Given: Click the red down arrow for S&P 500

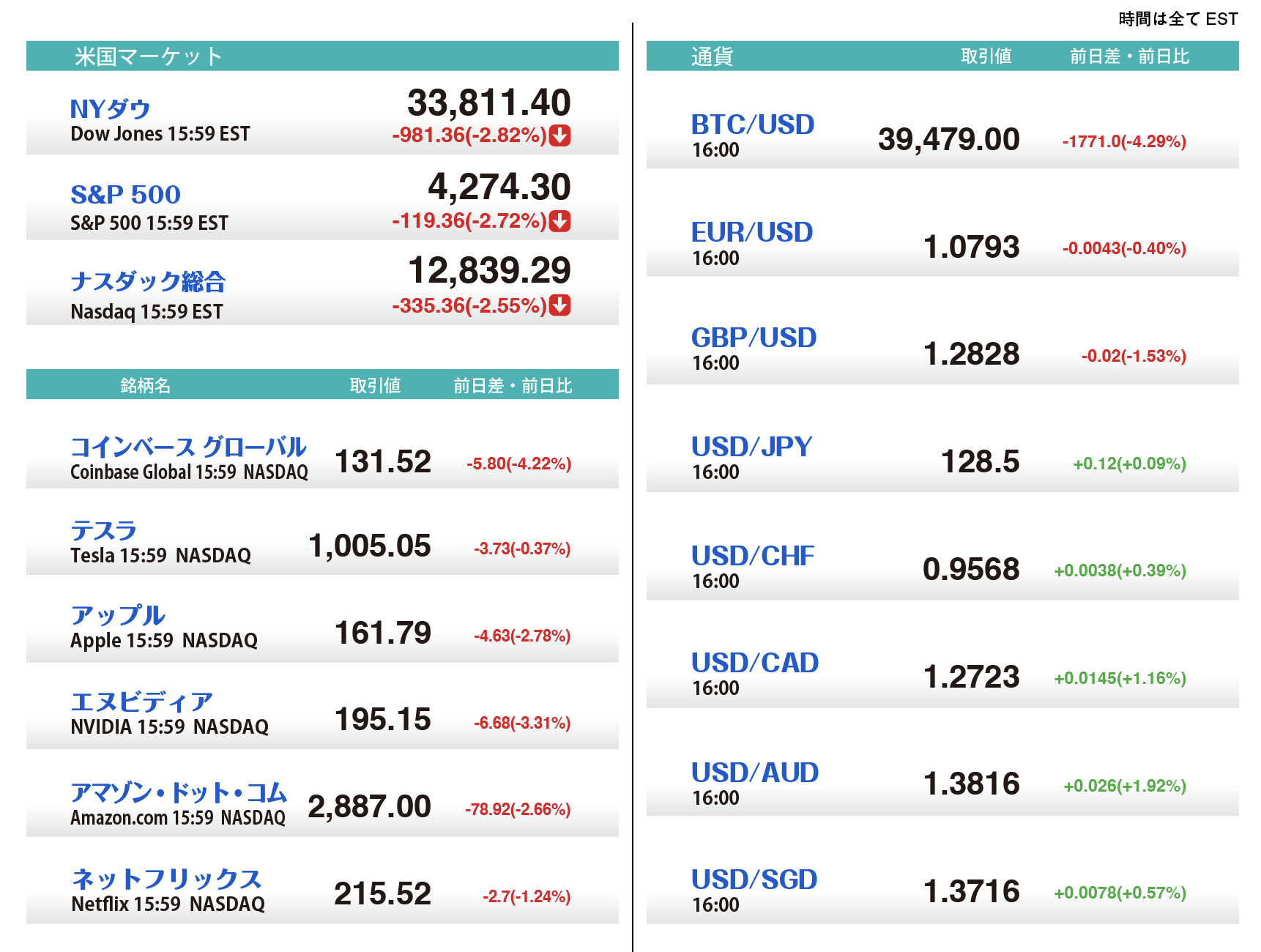Looking at the screenshot, I should pos(559,220).
